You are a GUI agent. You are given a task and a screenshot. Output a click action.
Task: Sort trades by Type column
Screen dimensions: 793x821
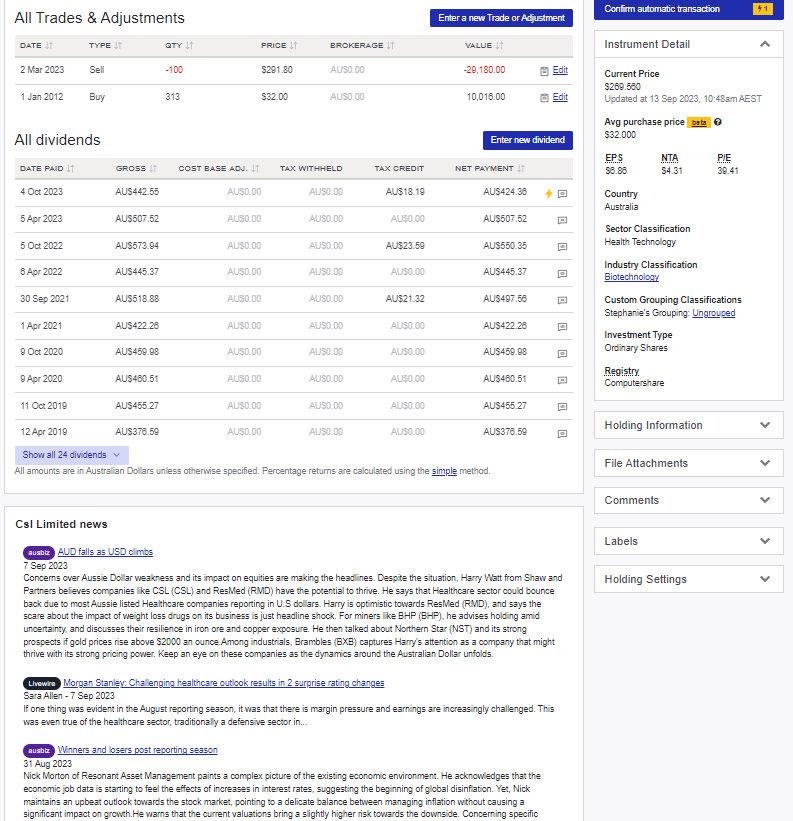click(x=118, y=46)
